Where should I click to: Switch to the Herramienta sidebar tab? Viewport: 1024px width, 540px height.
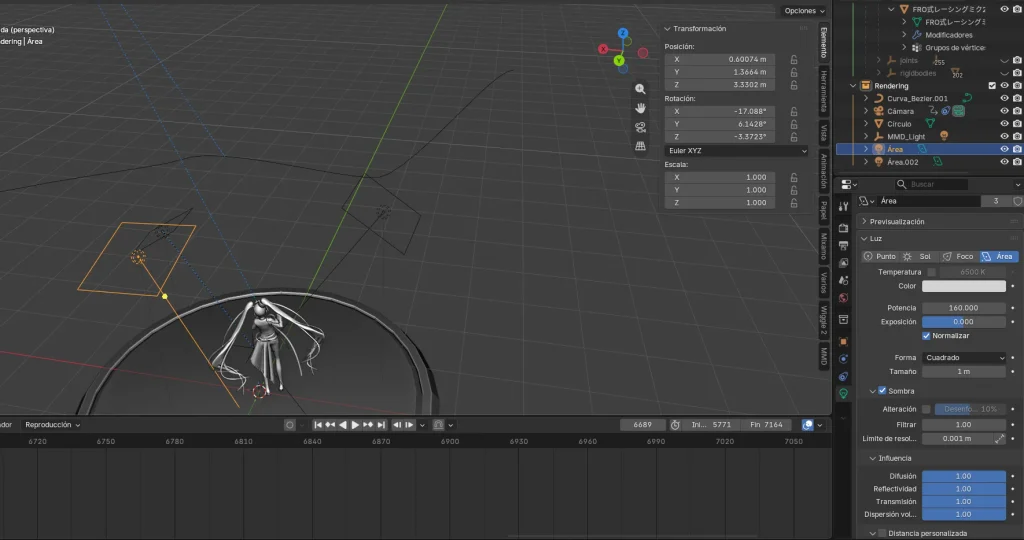(824, 90)
